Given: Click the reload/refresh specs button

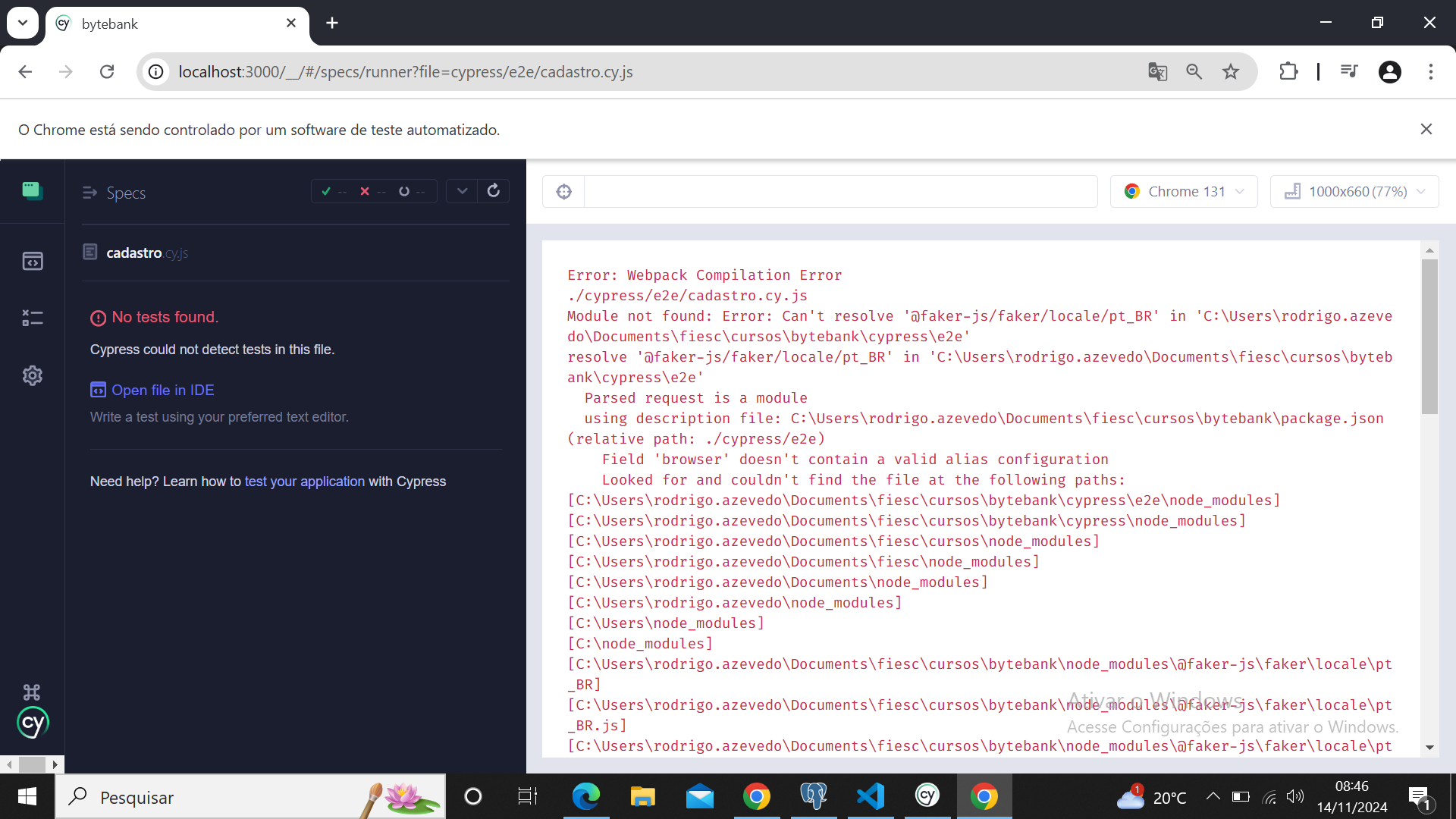Looking at the screenshot, I should coord(493,191).
